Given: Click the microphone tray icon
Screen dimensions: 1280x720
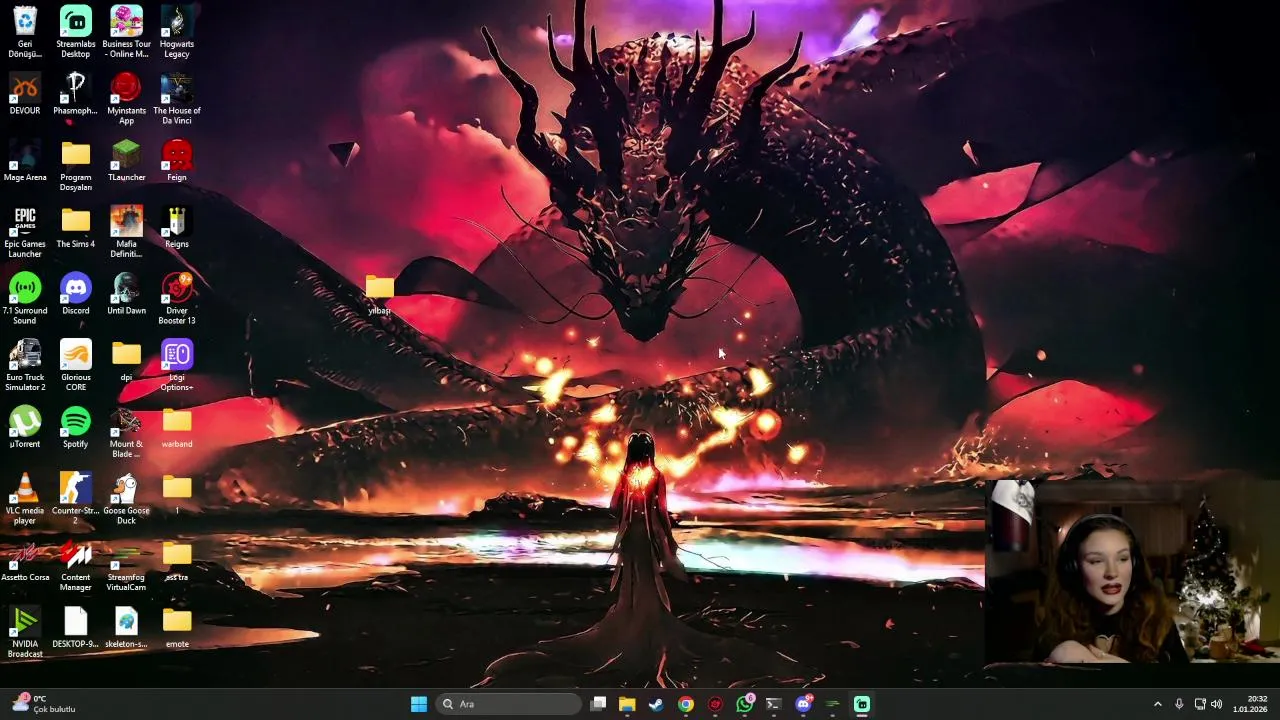Looking at the screenshot, I should 1179,704.
